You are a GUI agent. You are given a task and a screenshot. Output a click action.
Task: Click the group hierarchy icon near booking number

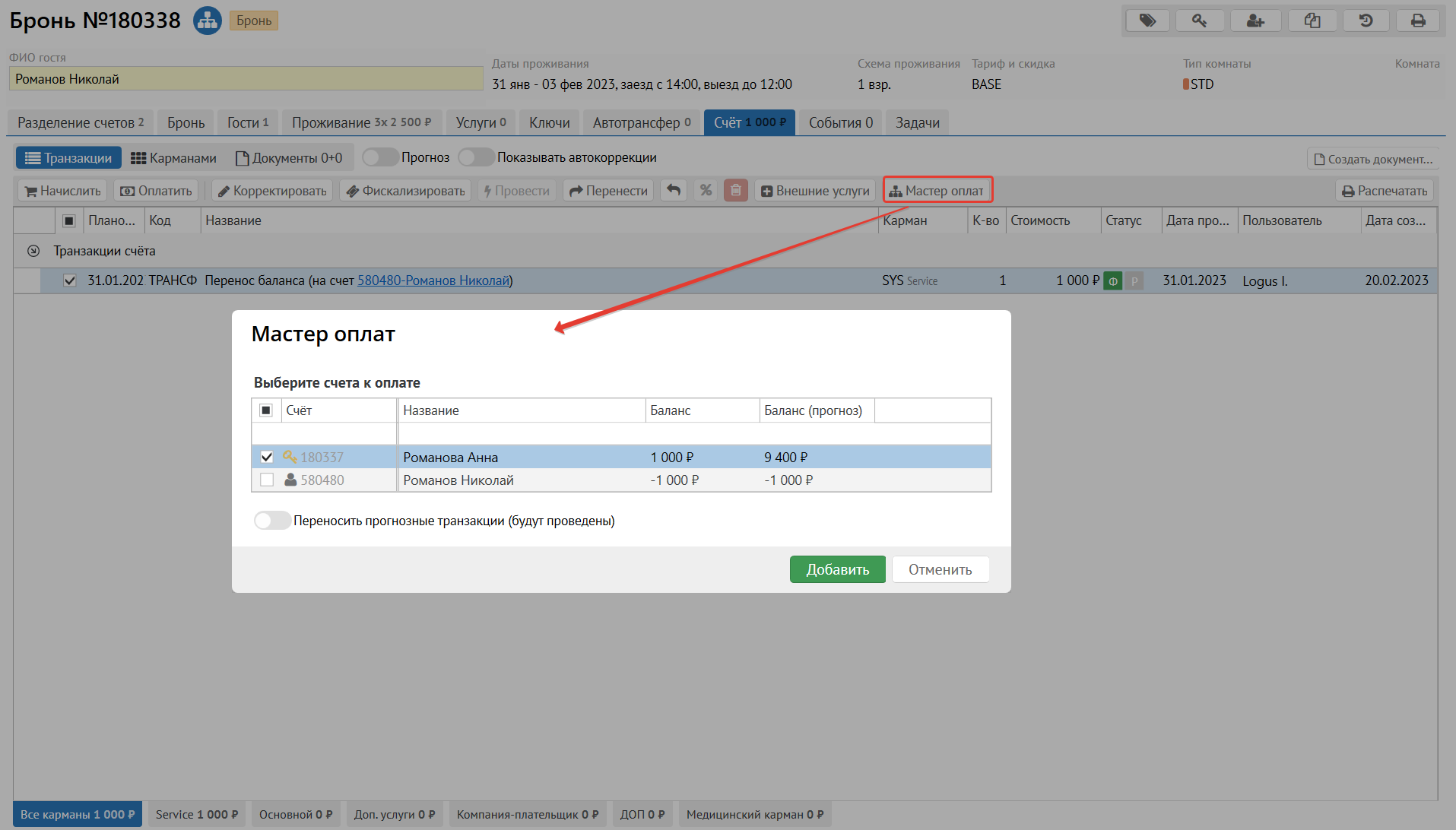click(x=207, y=21)
